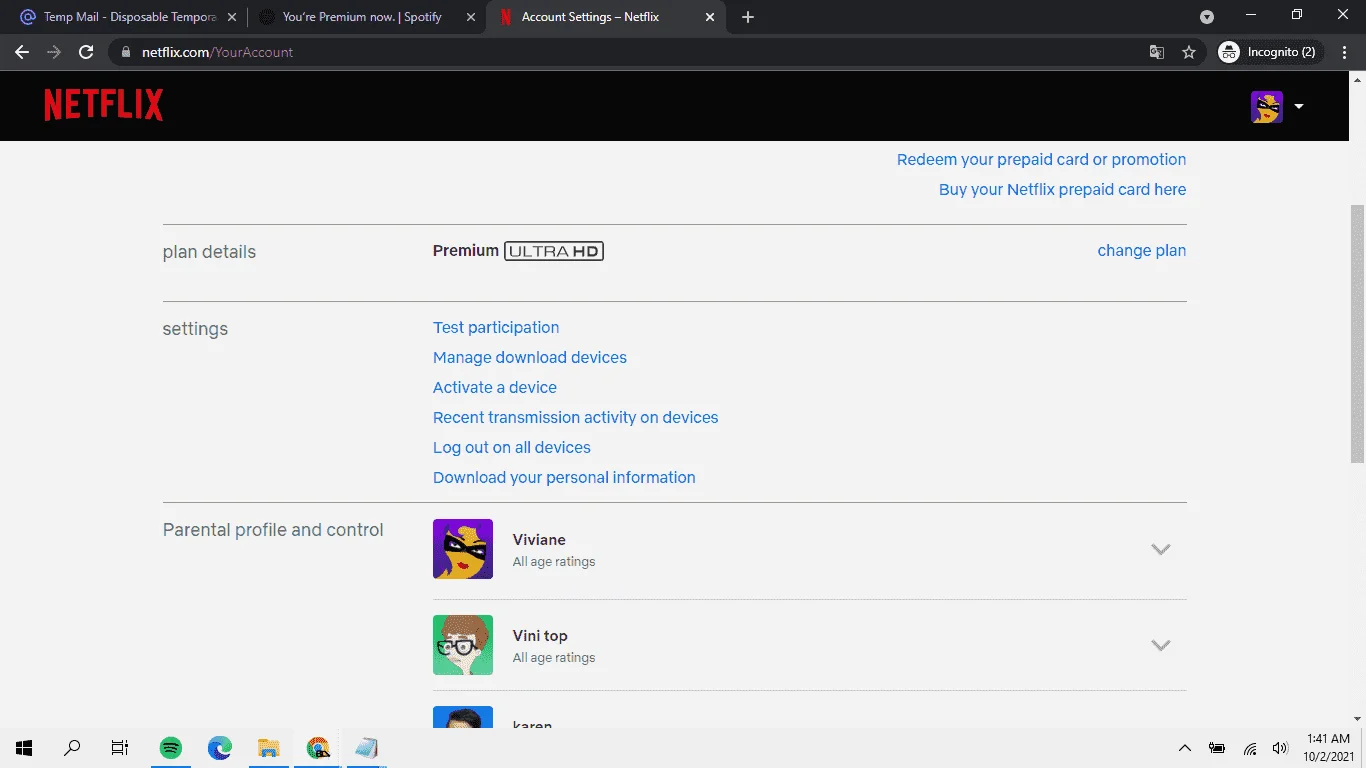Screen dimensions: 1366x768
Task: Go back with the browser back arrow
Action: point(22,52)
